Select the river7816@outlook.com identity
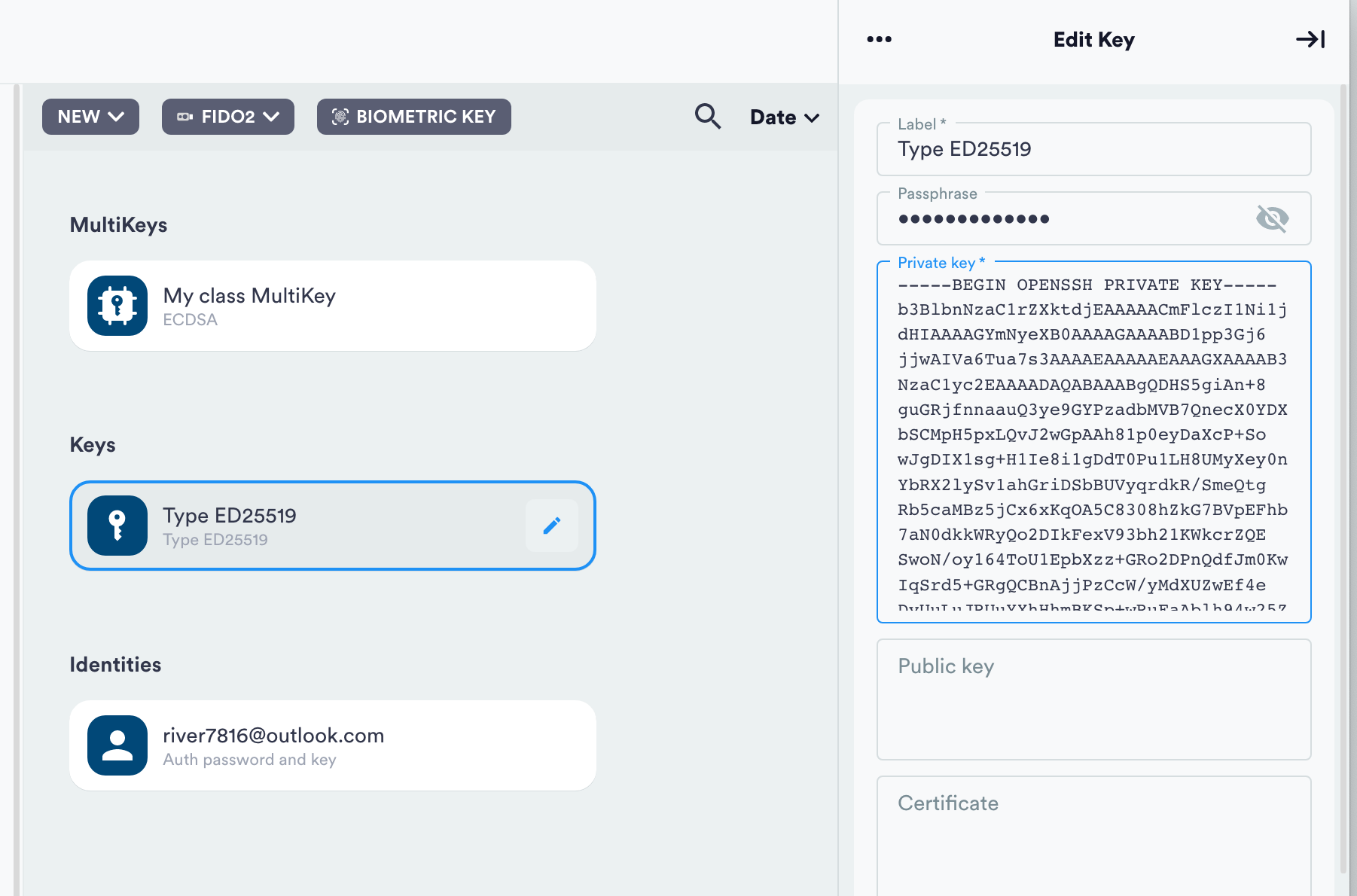Screen dimensions: 1357x896 point(333,745)
